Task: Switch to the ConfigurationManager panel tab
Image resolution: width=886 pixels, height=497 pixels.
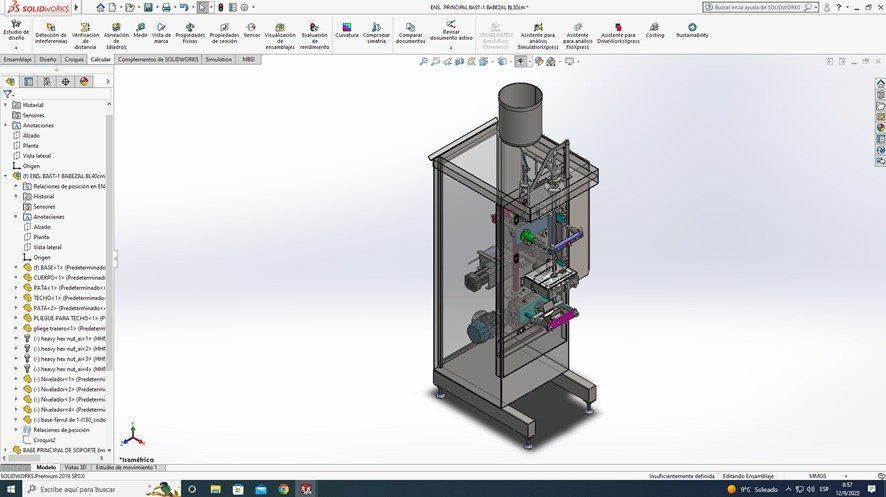Action: (x=47, y=81)
